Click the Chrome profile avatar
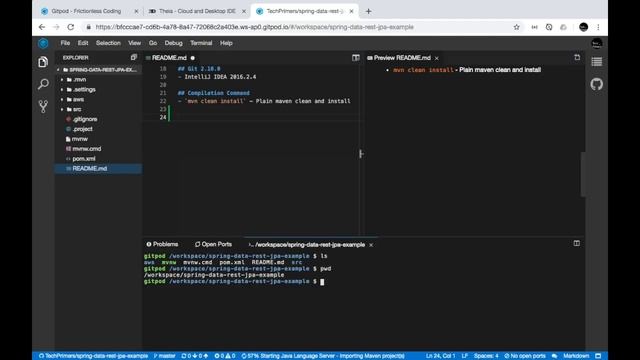This screenshot has width=640, height=360. pyautogui.click(x=583, y=27)
